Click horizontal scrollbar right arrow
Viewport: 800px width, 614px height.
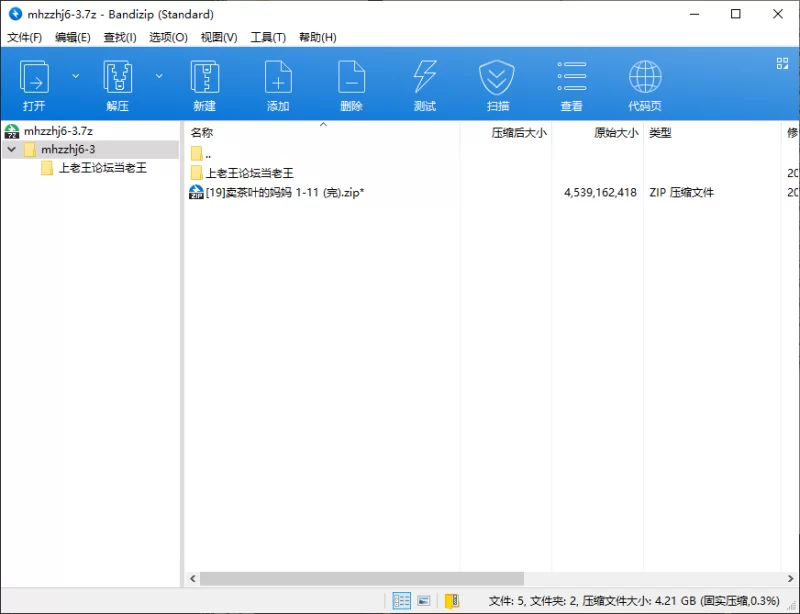pyautogui.click(x=790, y=578)
